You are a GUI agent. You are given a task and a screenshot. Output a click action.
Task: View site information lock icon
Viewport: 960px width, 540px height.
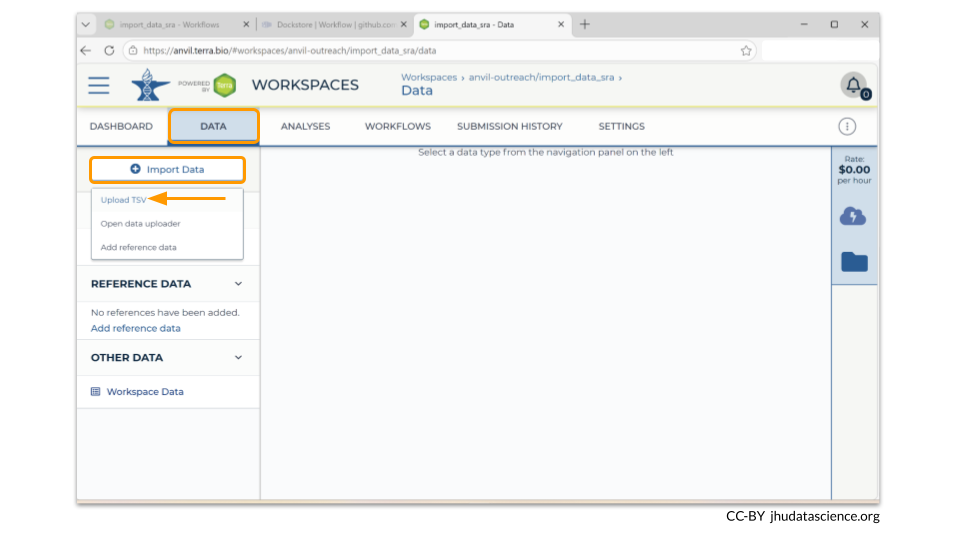(x=133, y=51)
